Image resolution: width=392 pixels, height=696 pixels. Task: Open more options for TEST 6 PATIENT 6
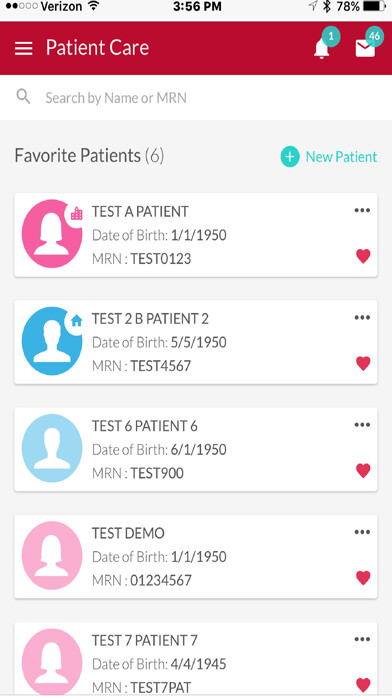point(362,425)
